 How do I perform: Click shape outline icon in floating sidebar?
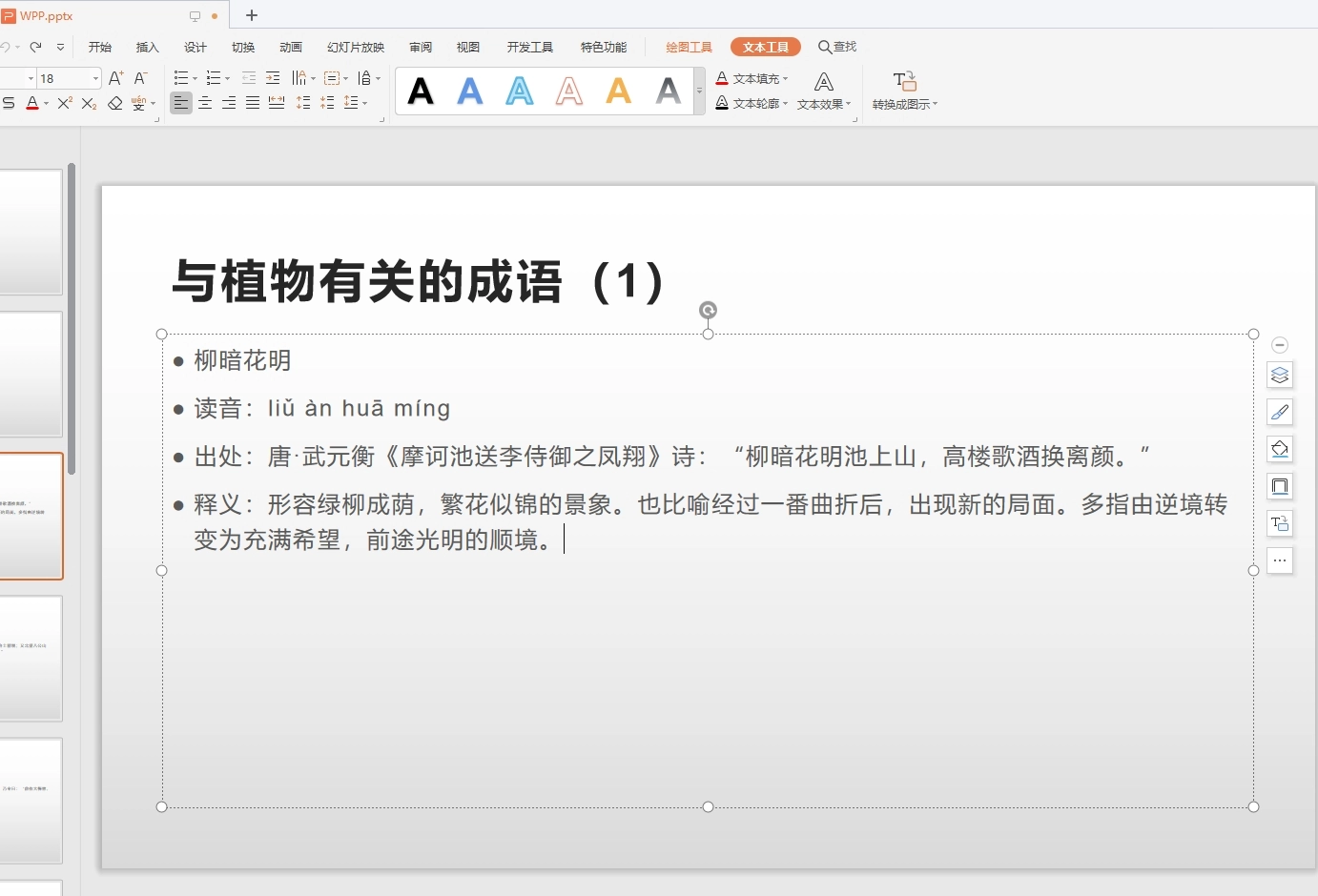(1280, 486)
